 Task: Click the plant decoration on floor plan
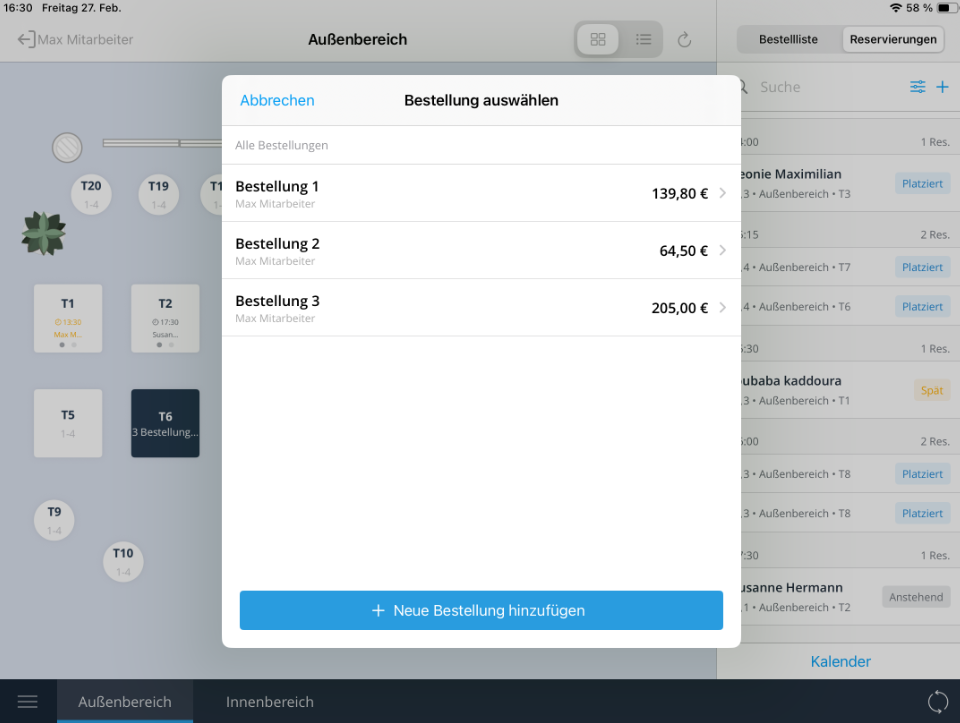pos(43,233)
